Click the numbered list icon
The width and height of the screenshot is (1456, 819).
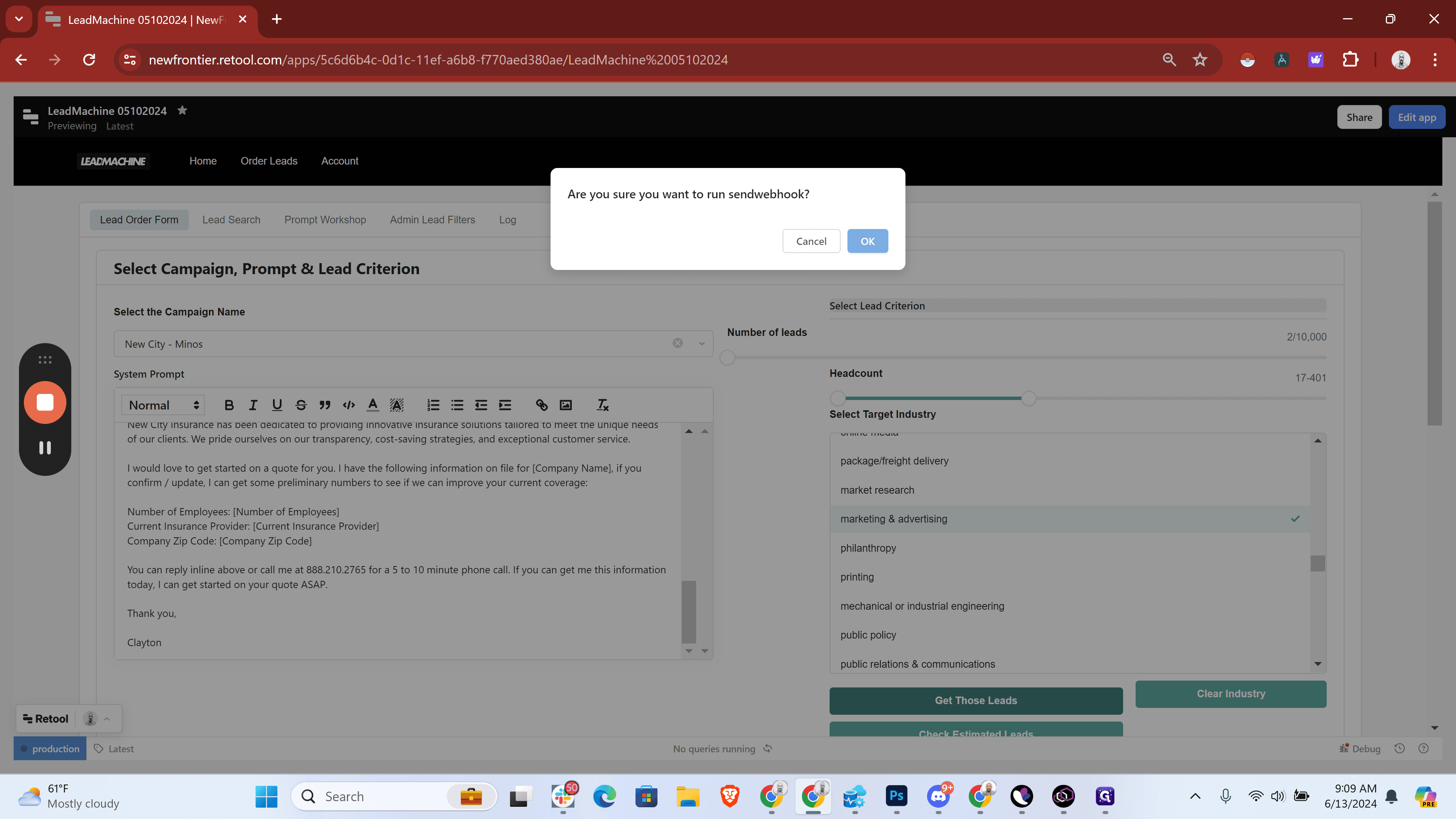tap(433, 405)
